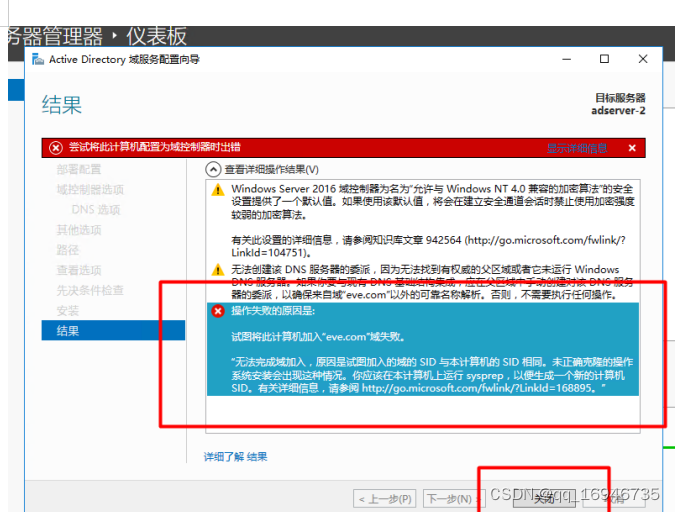Select the 安装 step in the sidebar
The height and width of the screenshot is (512, 675).
[68, 311]
